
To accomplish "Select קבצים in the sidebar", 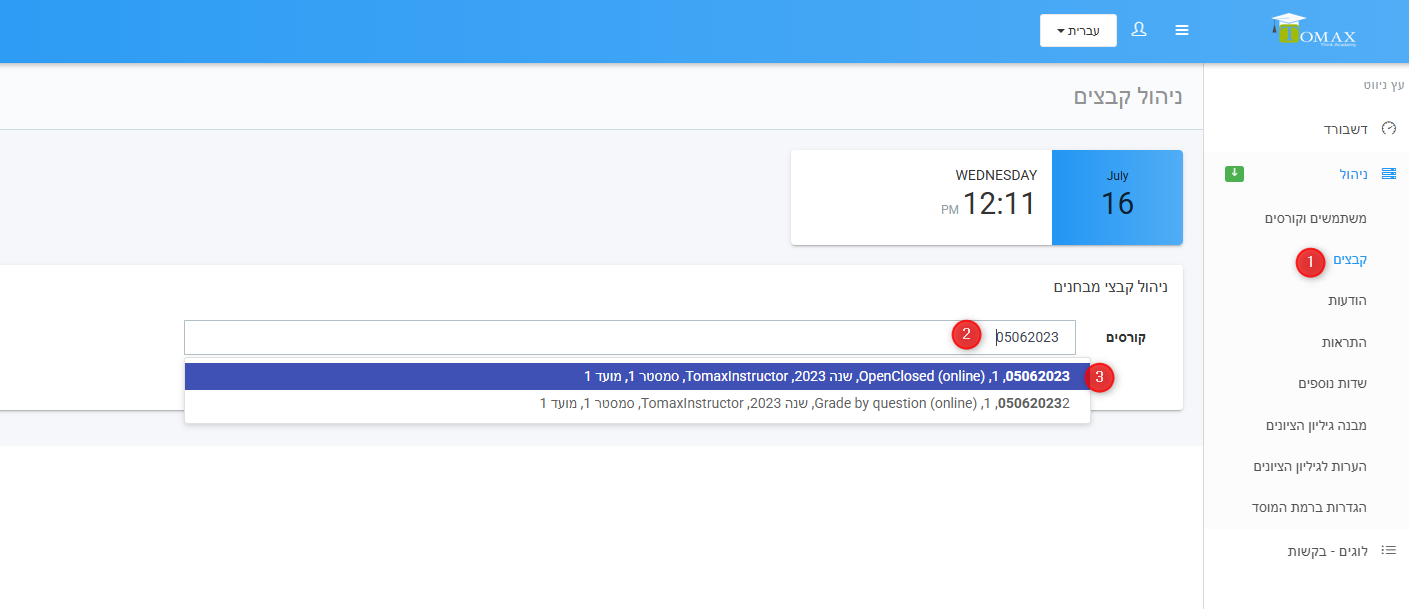I will (x=1350, y=260).
